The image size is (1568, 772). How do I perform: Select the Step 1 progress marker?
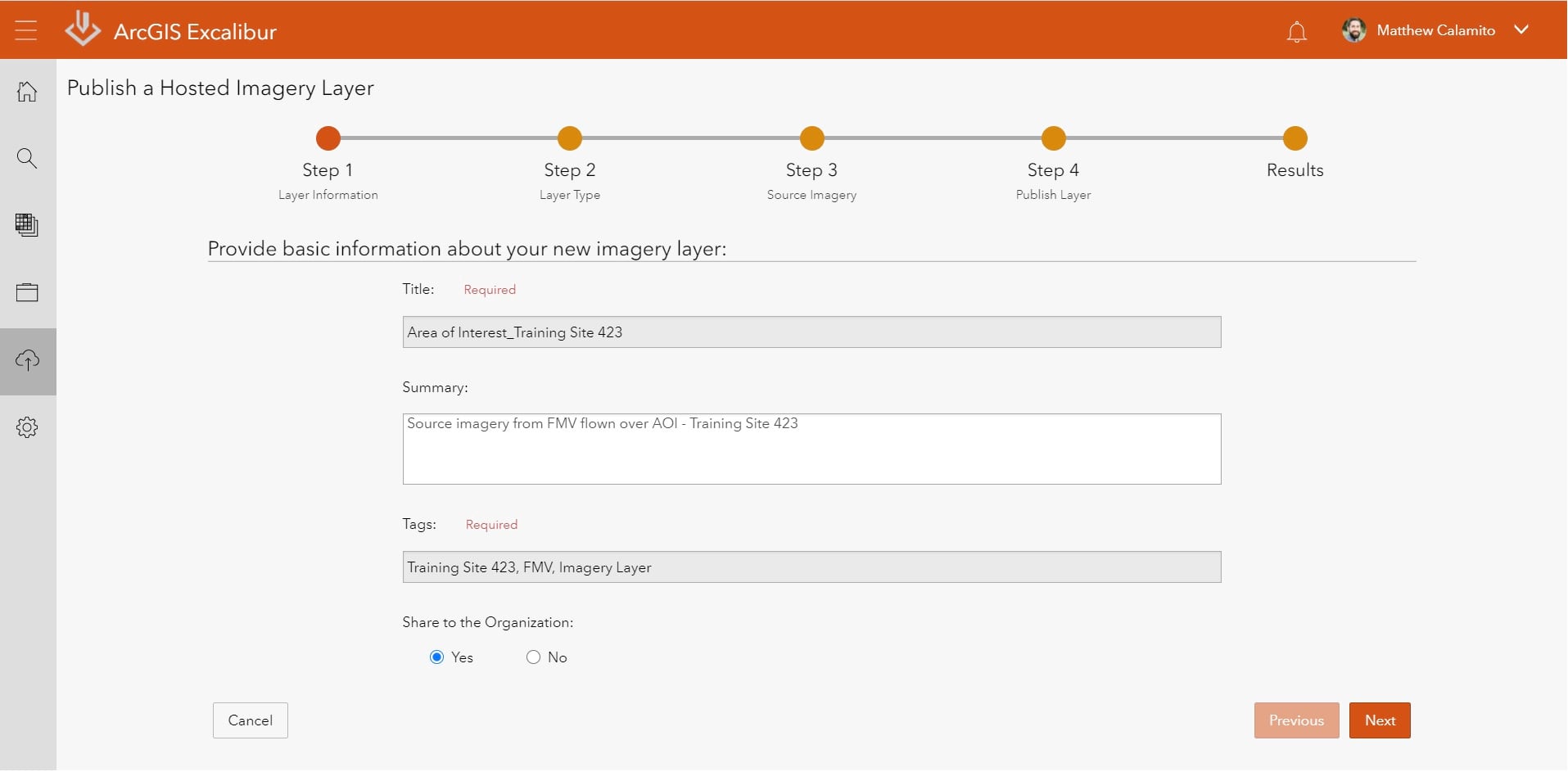click(x=327, y=138)
